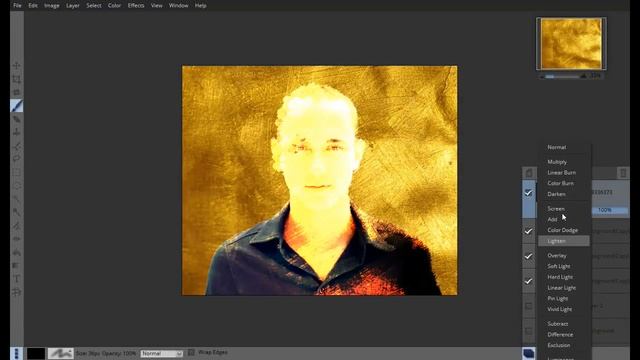Open the Effects menu
The height and width of the screenshot is (360, 640).
tap(136, 6)
